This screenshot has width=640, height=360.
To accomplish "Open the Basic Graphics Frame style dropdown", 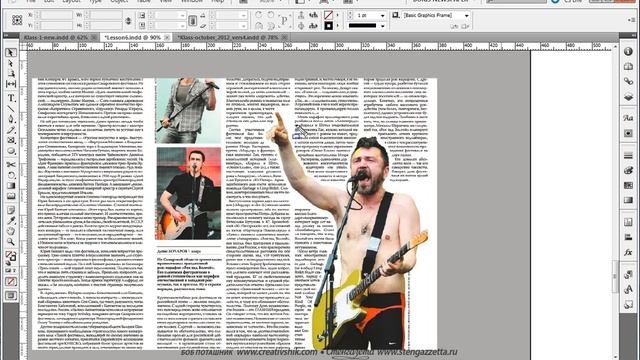I will [466, 16].
